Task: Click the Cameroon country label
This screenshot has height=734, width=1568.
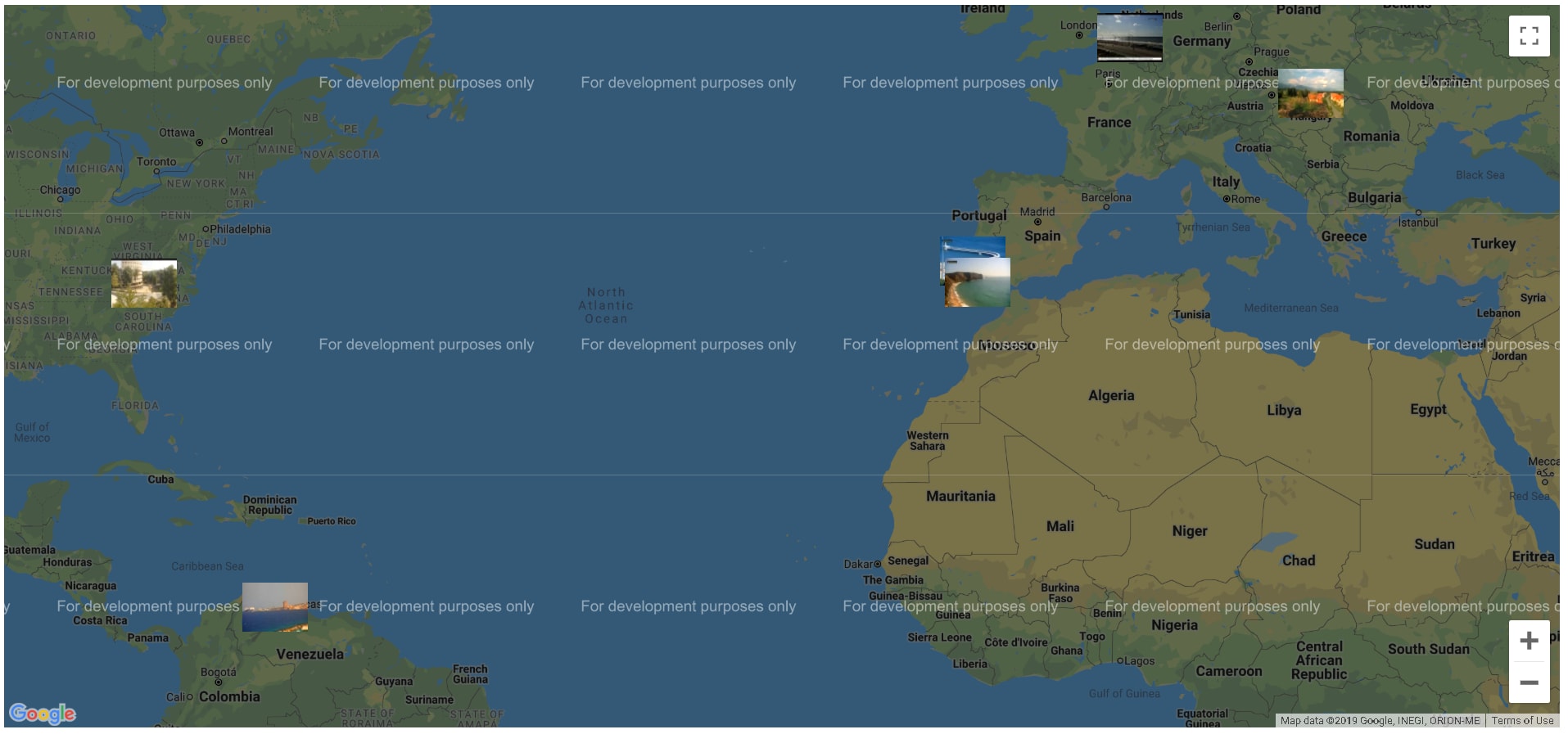Action: [x=1228, y=672]
